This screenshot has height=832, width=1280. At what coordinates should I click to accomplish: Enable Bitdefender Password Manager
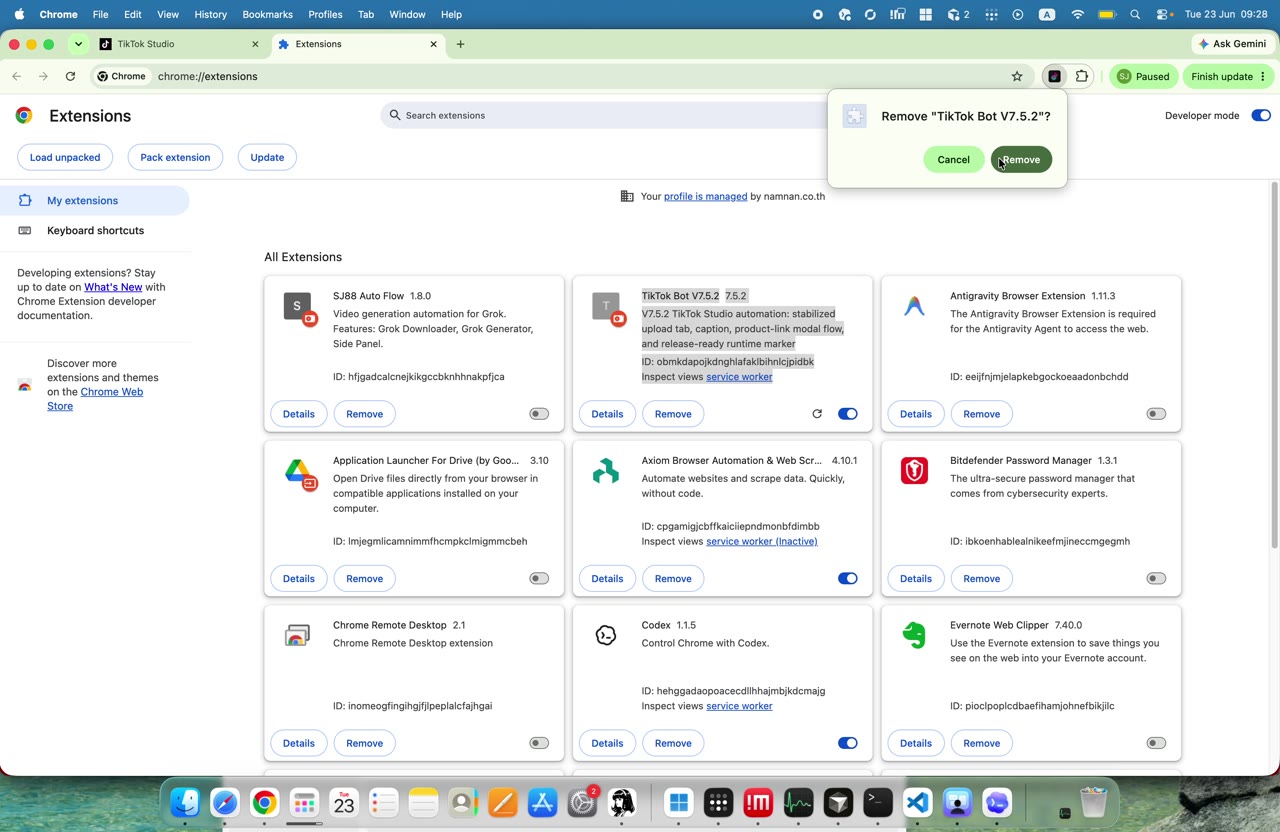click(1156, 578)
